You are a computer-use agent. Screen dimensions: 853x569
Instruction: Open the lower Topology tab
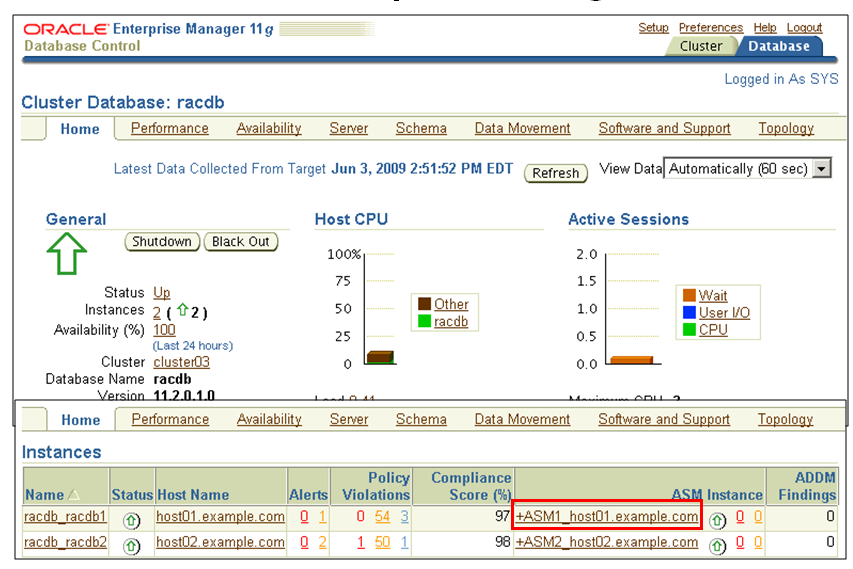pyautogui.click(x=786, y=419)
